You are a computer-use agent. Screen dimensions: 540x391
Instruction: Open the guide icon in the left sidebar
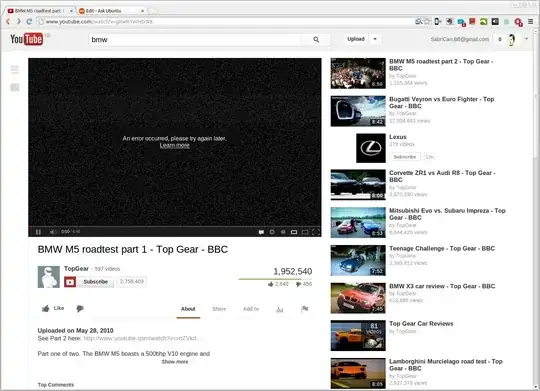click(x=15, y=69)
